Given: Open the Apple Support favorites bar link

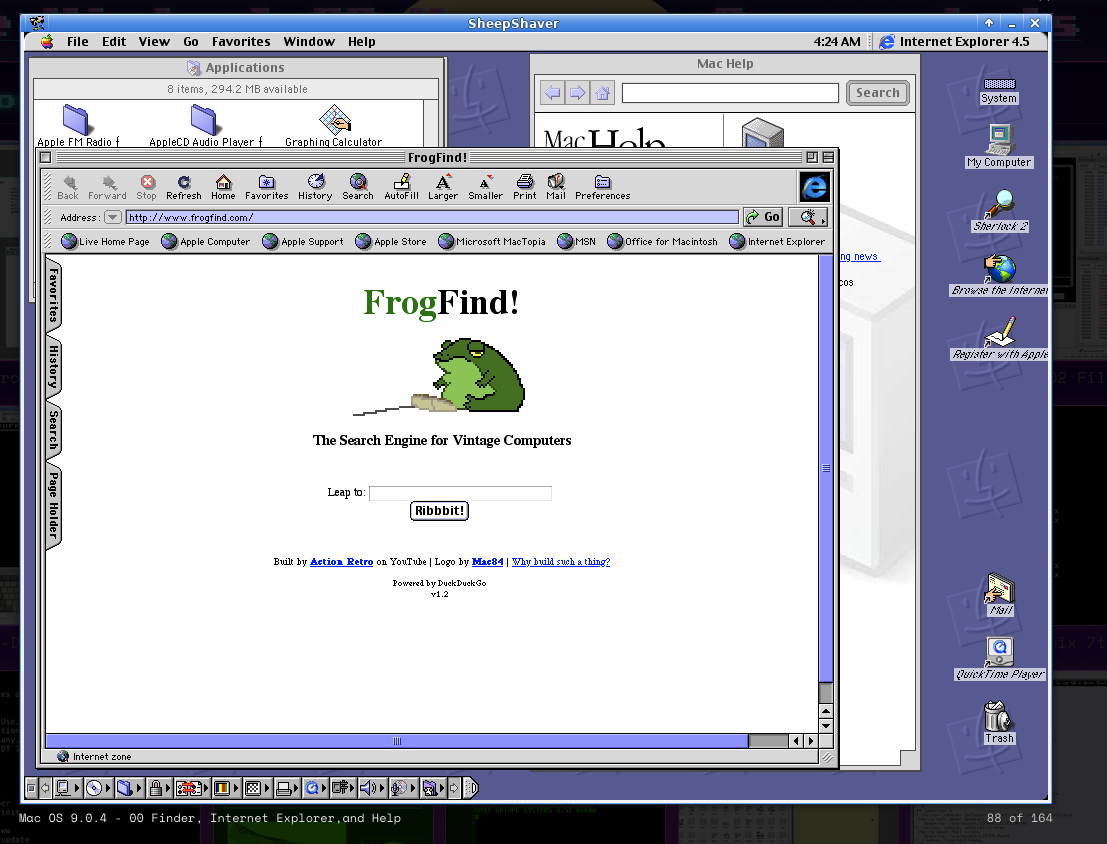Looking at the screenshot, I should (304, 242).
